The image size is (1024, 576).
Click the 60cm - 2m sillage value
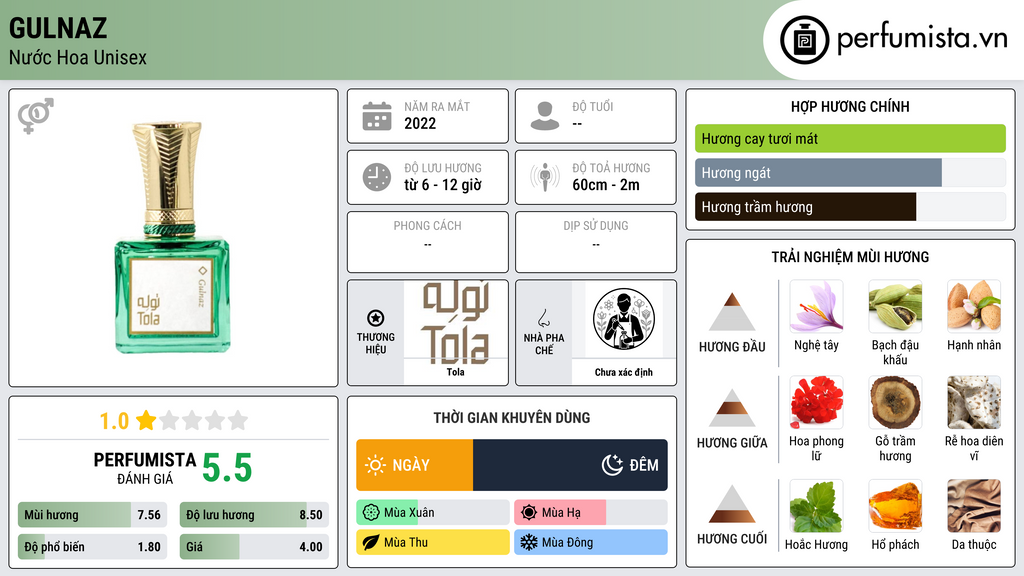606,185
